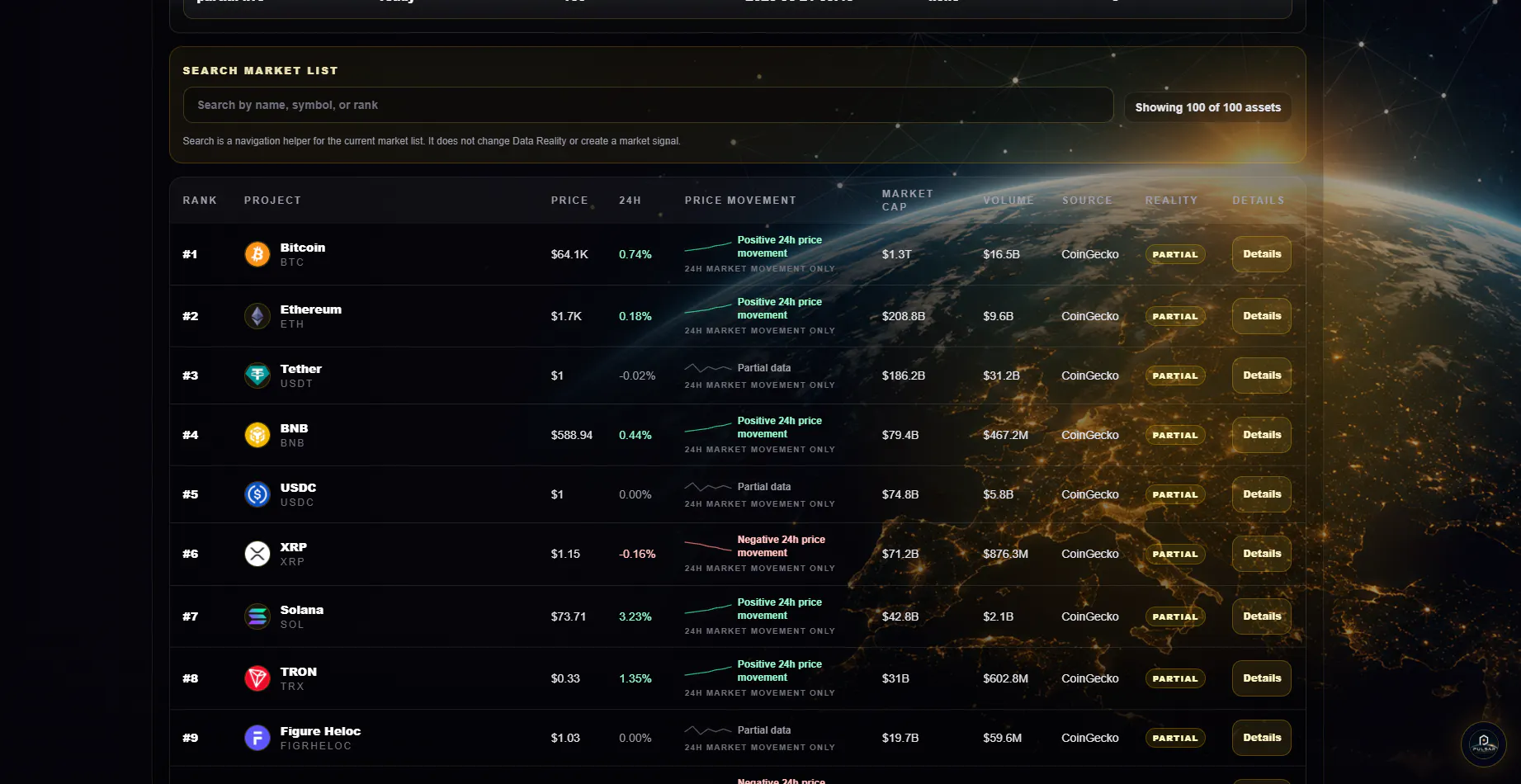
Task: Click the XRP negative movement sparkline
Action: pyautogui.click(x=708, y=546)
